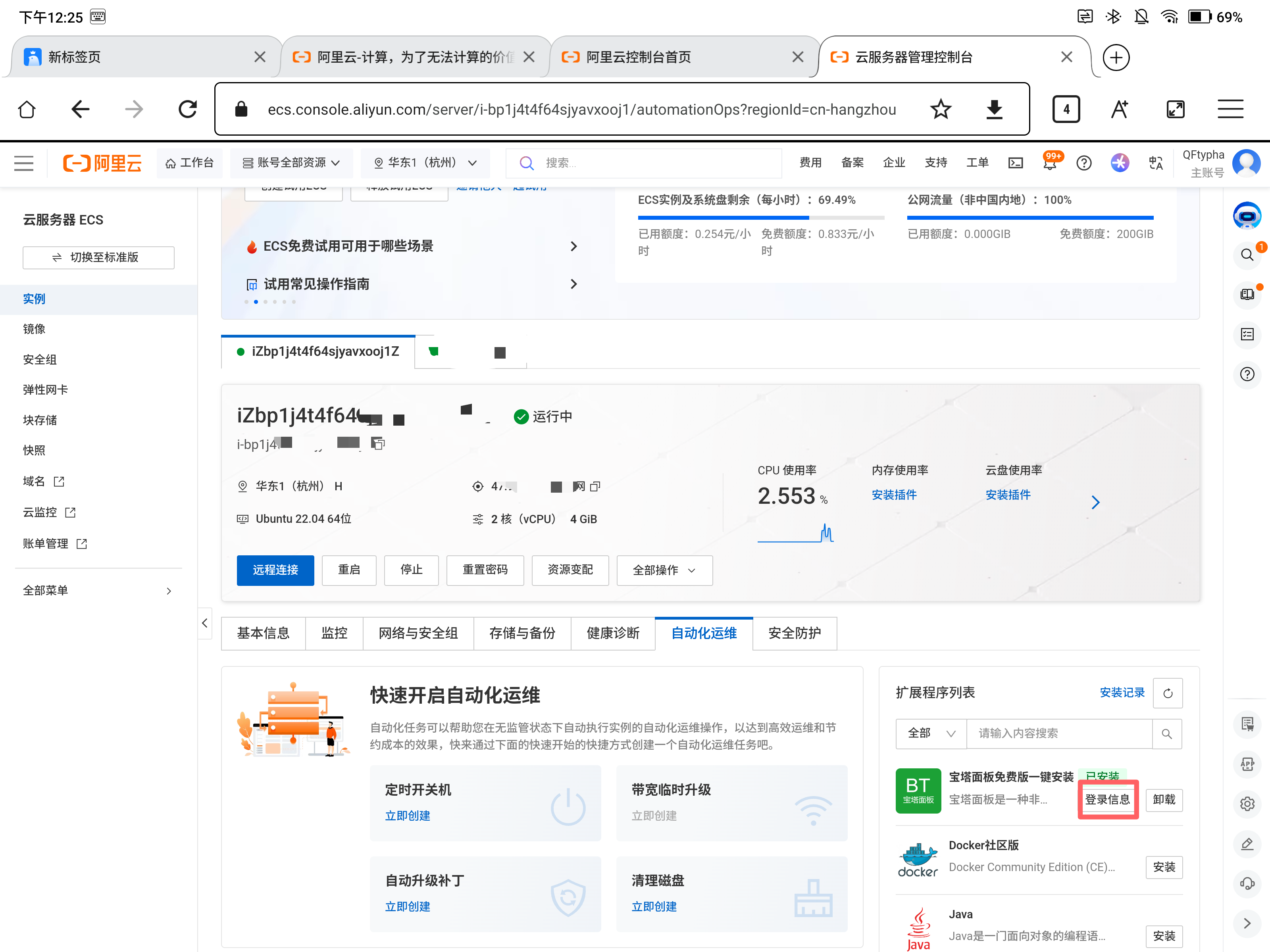The height and width of the screenshot is (952, 1270).
Task: Click the extension search magnifier icon
Action: click(1167, 733)
